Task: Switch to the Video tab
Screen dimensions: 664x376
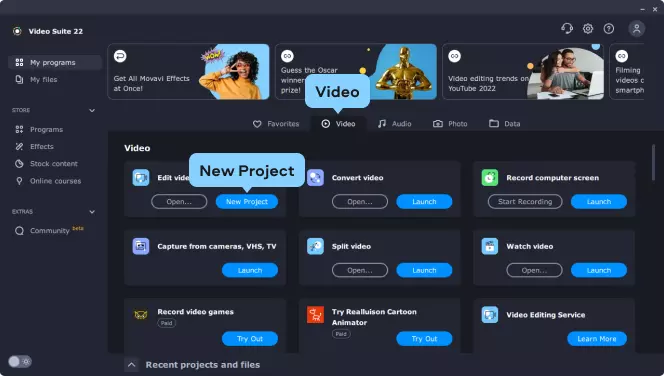Action: point(338,124)
